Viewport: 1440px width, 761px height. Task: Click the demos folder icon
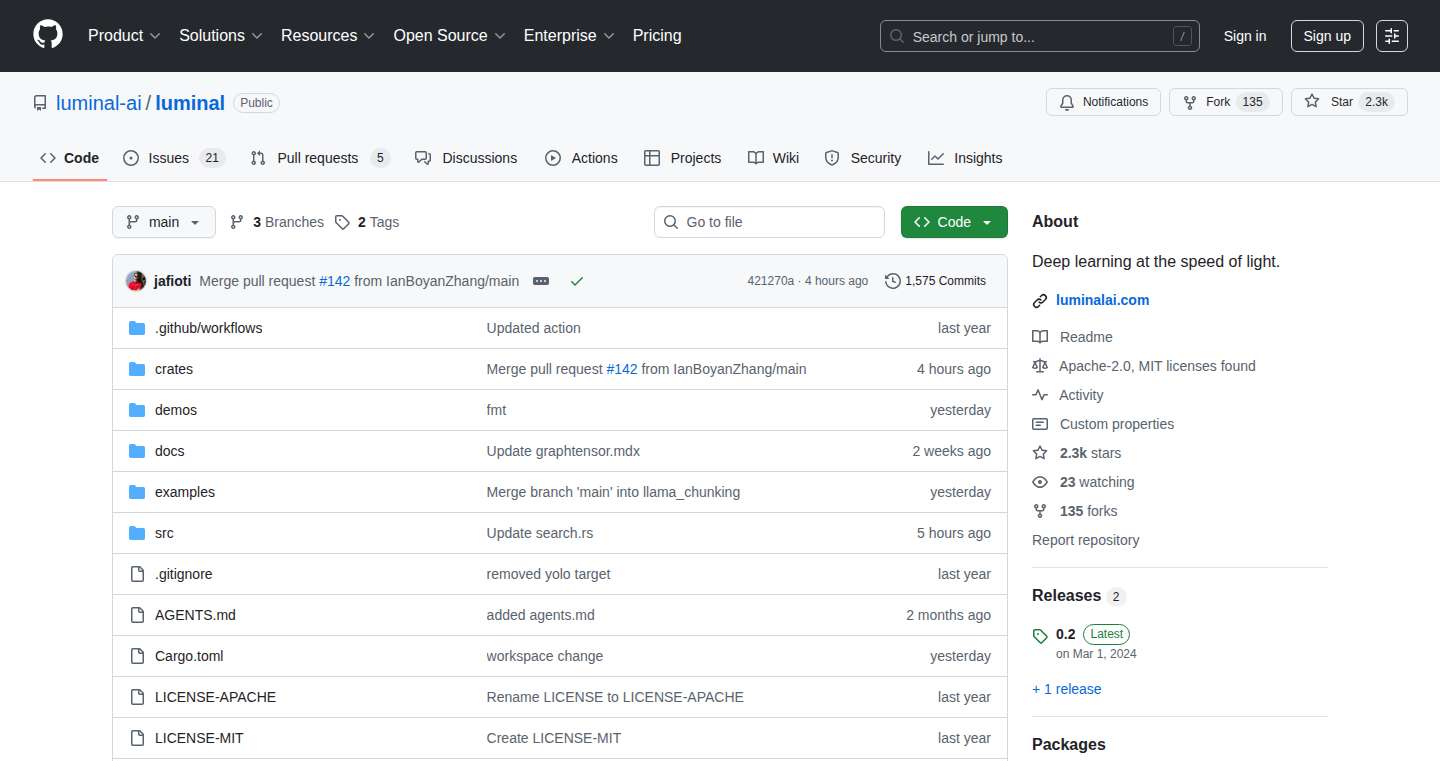pos(137,410)
